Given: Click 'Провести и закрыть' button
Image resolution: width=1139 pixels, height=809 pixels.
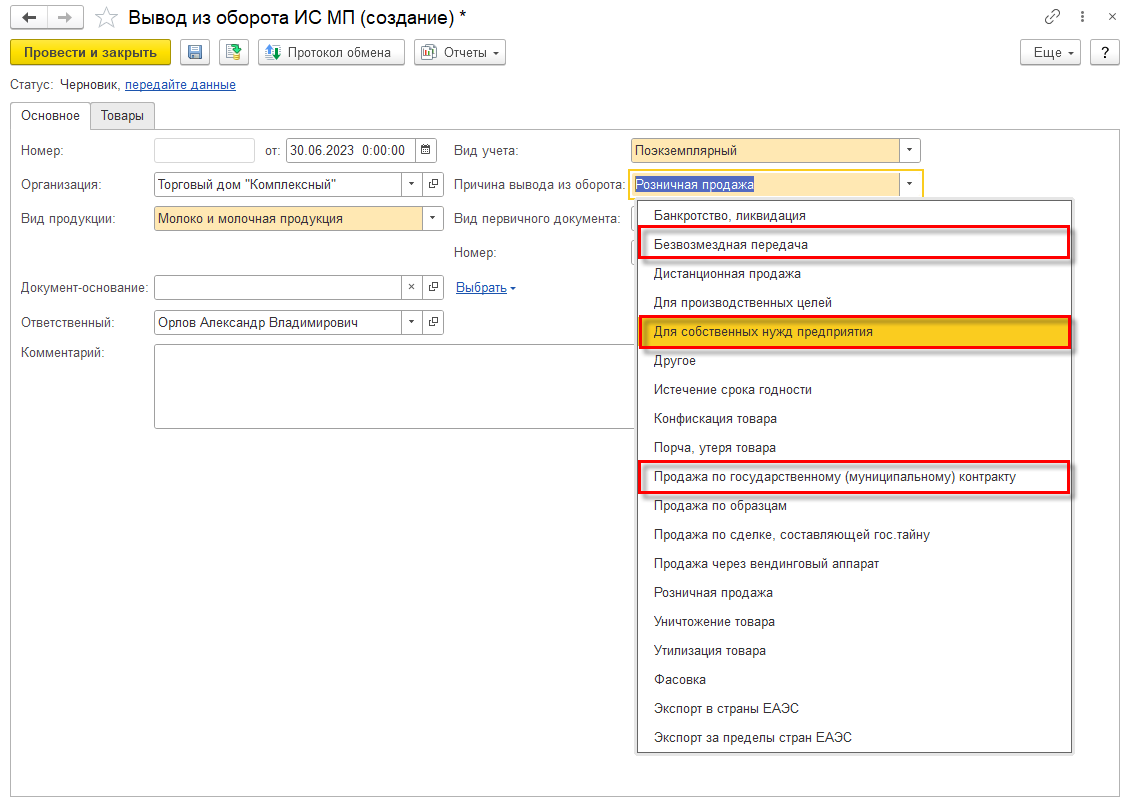Looking at the screenshot, I should click(90, 52).
